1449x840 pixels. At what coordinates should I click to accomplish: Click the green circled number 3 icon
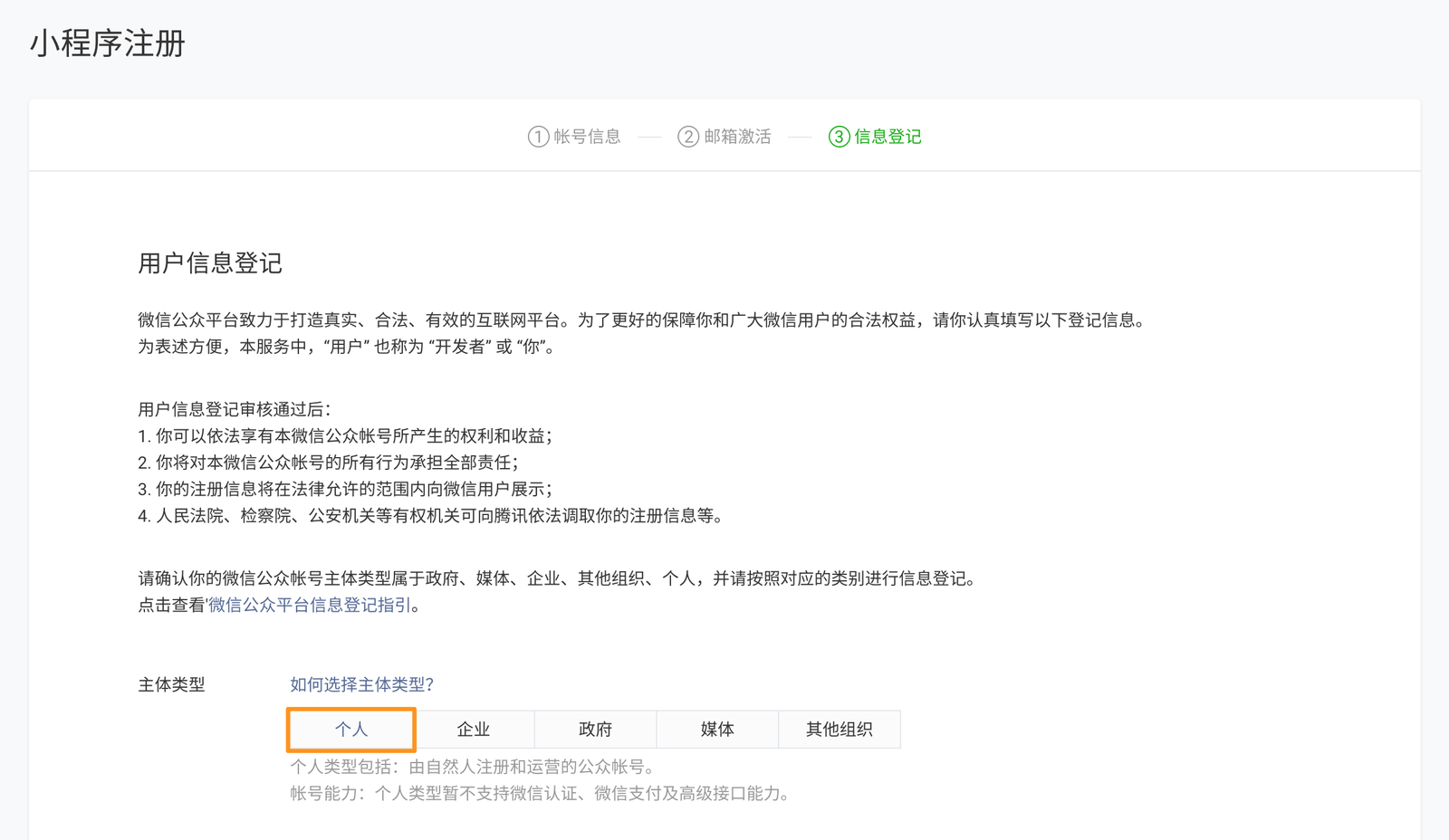(839, 137)
